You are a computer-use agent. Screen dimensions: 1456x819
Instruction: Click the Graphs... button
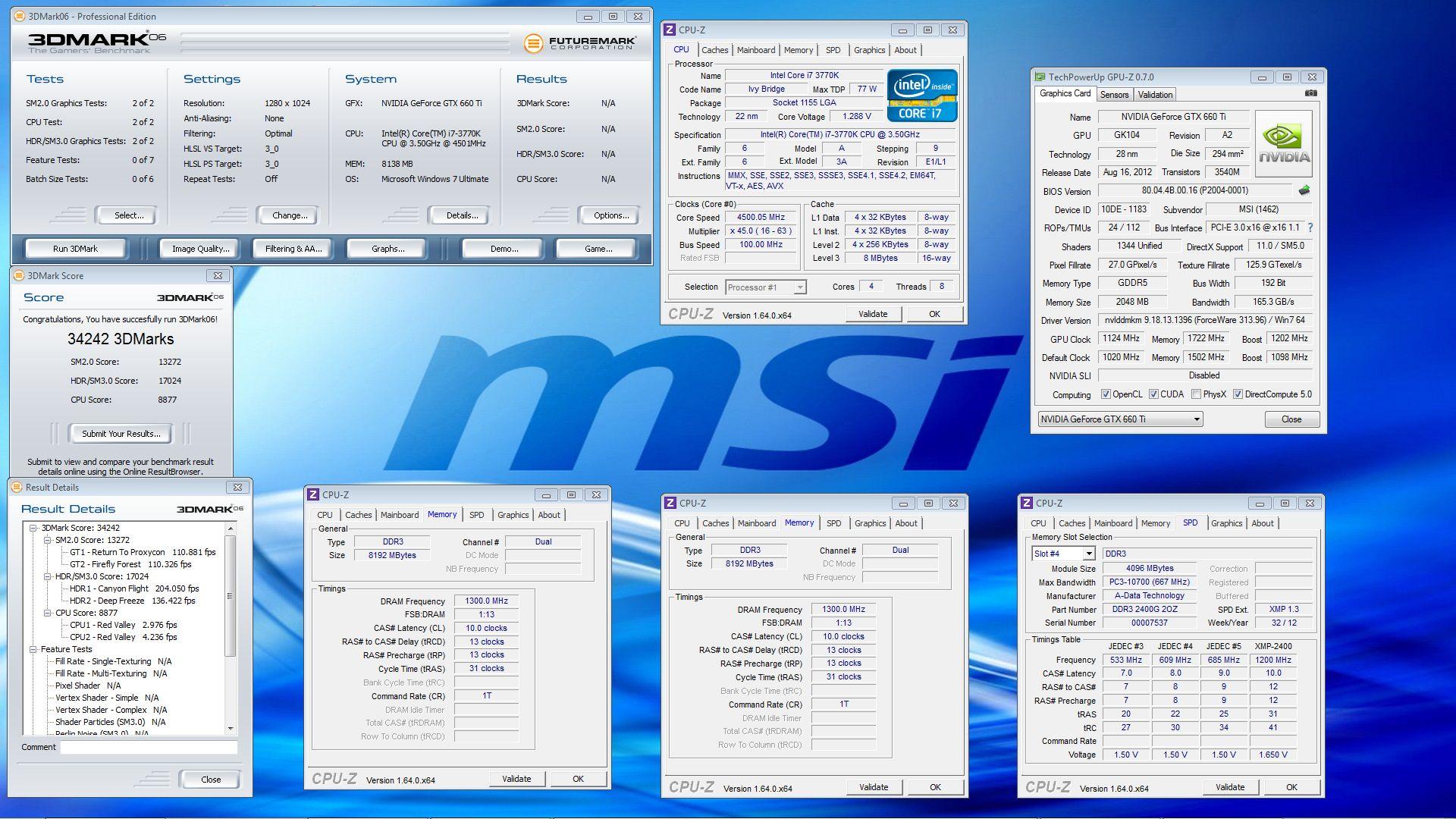[x=388, y=249]
